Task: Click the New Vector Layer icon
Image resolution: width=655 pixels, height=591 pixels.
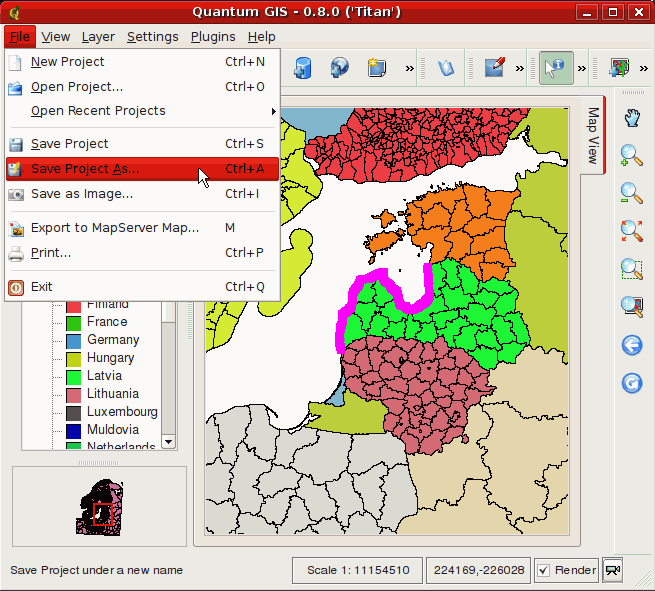Action: [376, 68]
